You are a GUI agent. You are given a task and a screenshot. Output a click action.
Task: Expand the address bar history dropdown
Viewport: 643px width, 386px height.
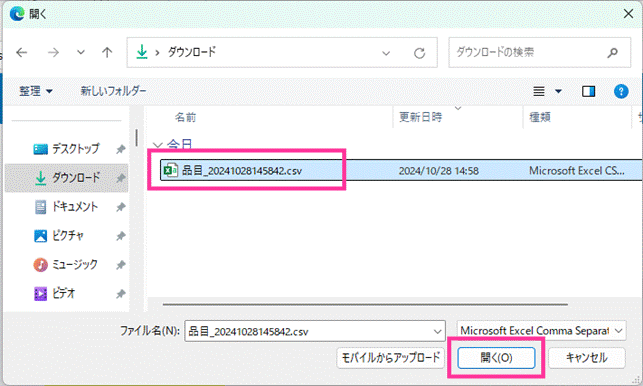click(386, 53)
